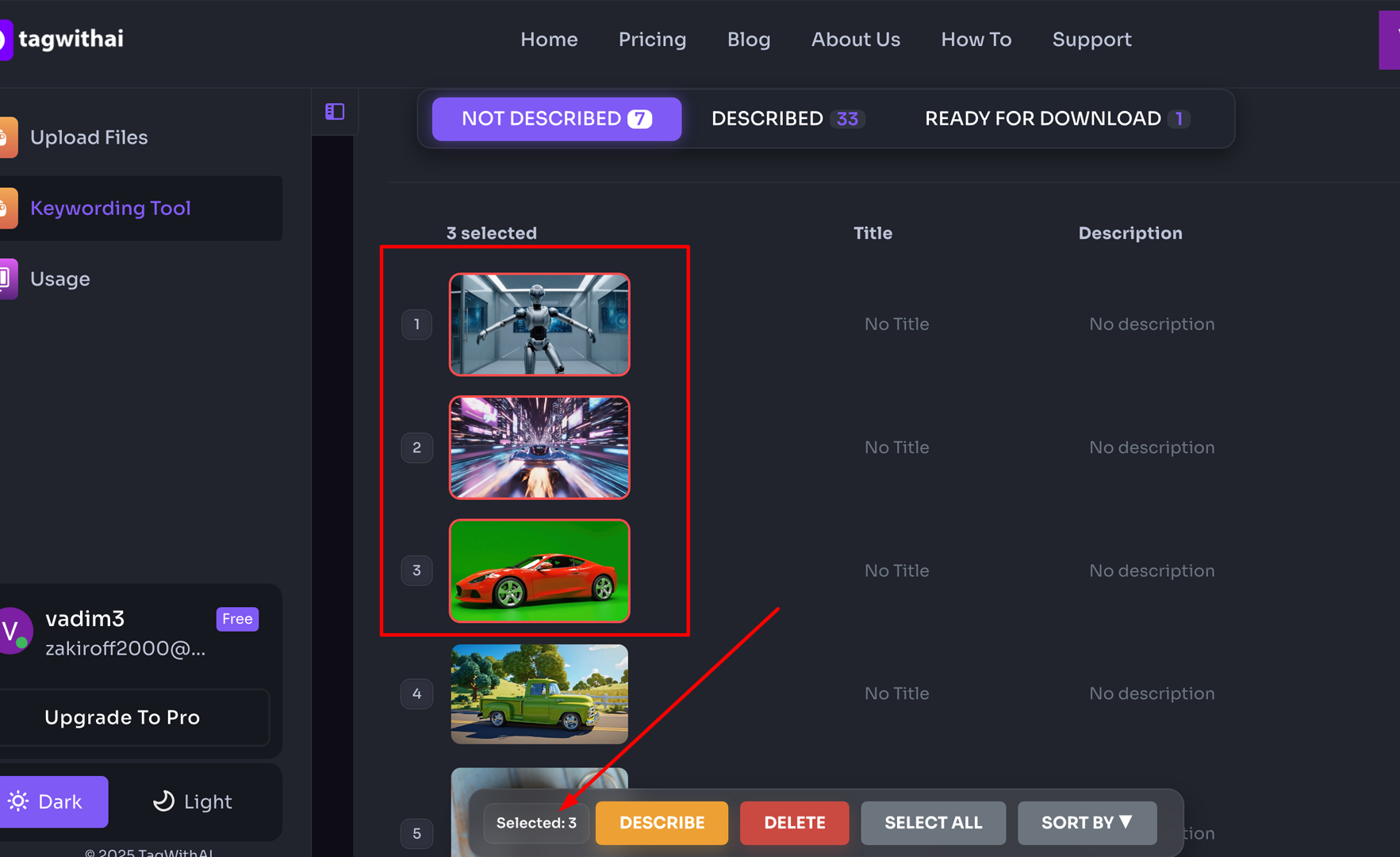The width and height of the screenshot is (1400, 857).
Task: Click Upgrade To Pro button
Action: pyautogui.click(x=123, y=717)
